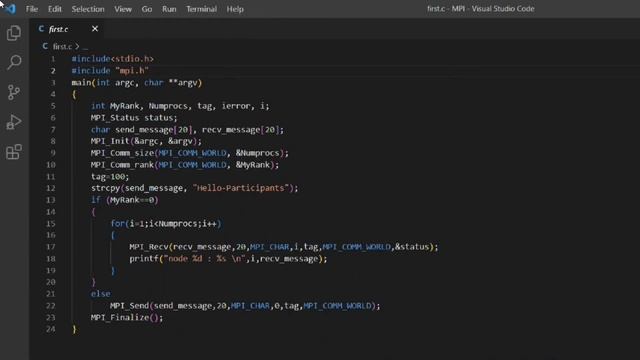Click the C file icon on first.c tab
640x360 pixels.
(x=41, y=29)
